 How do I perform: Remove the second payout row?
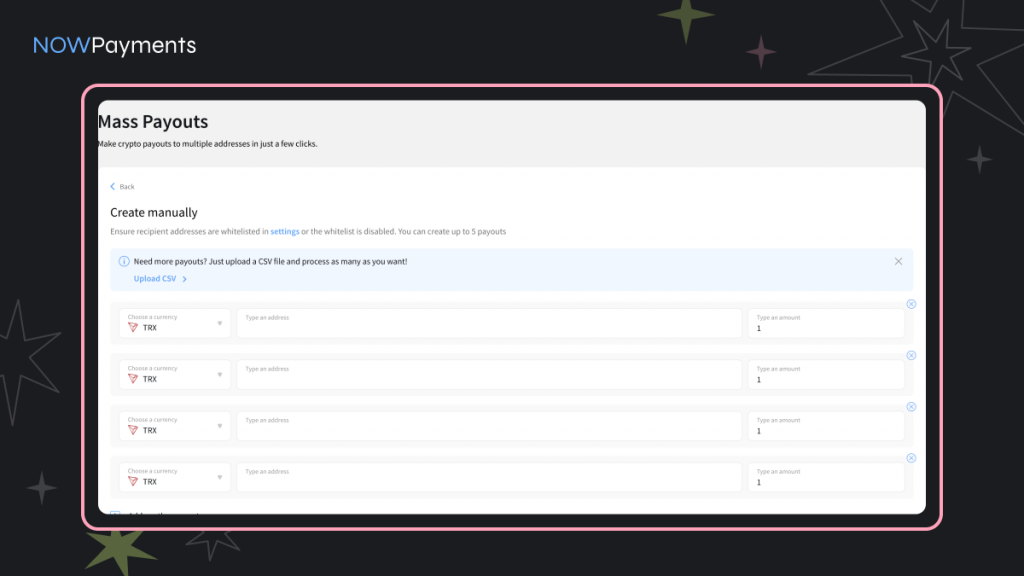pos(911,355)
